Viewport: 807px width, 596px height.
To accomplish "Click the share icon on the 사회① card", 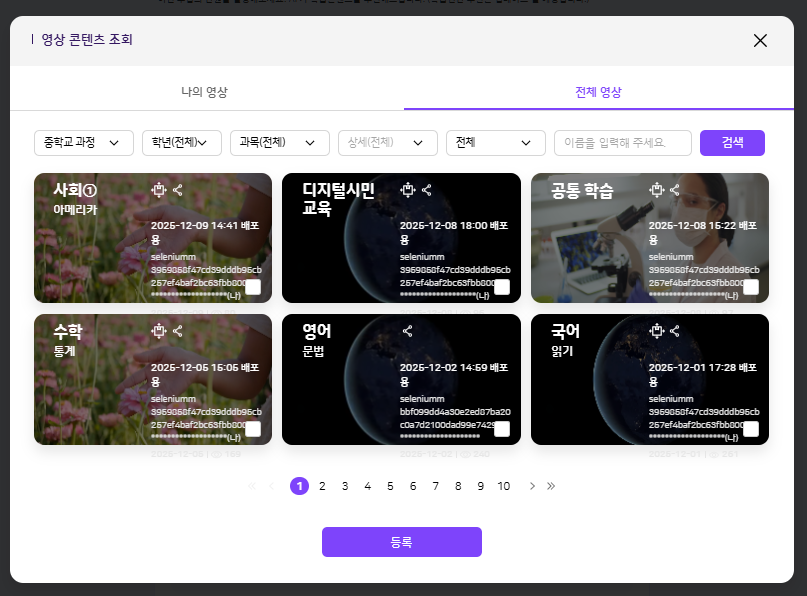I will click(x=178, y=189).
